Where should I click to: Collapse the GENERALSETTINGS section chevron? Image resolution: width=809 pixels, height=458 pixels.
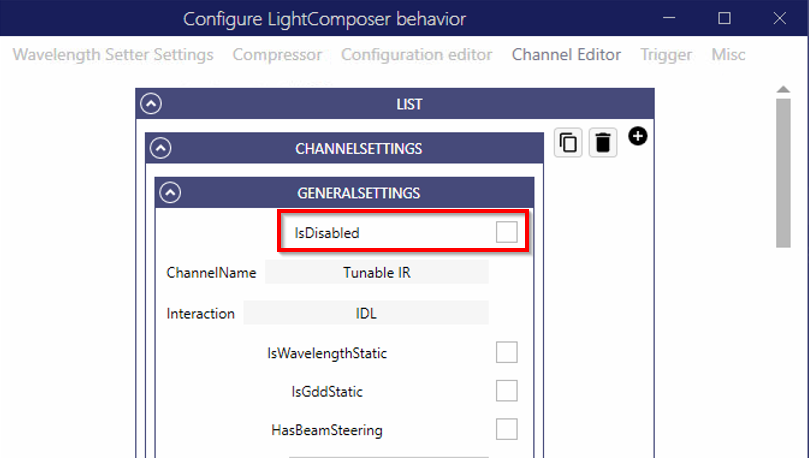pos(171,193)
